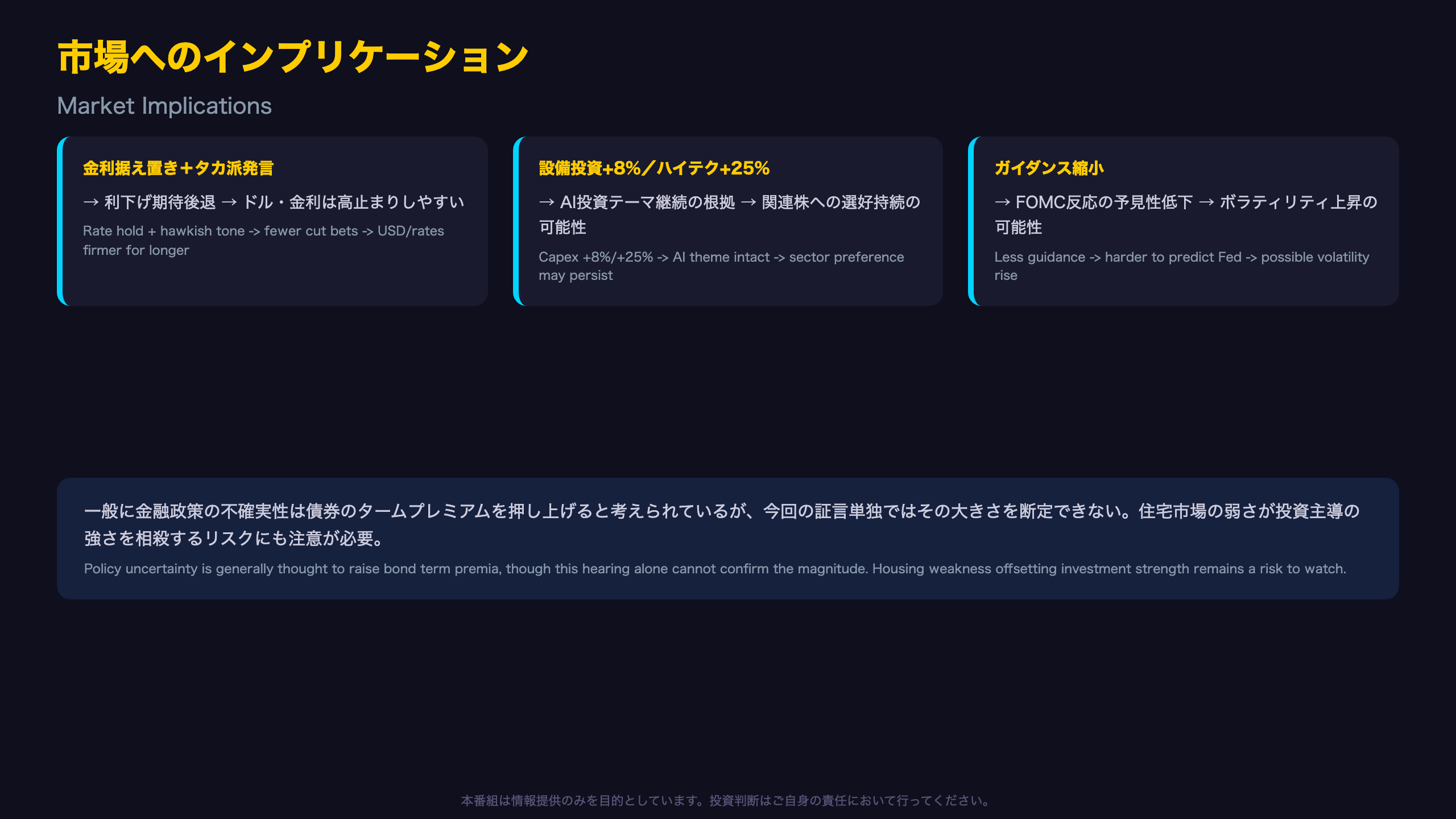
Task: Select the ガイダンス縮小 card heading
Action: (1049, 168)
